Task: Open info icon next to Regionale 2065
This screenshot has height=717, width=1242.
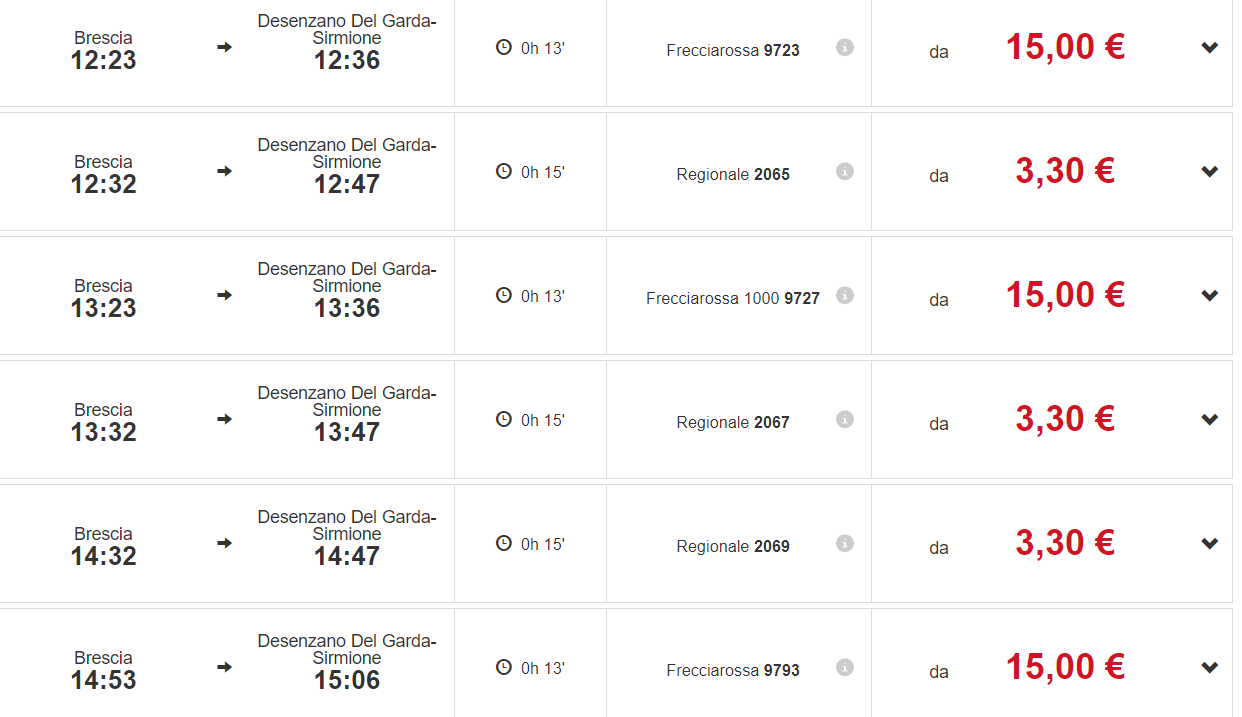Action: tap(845, 172)
